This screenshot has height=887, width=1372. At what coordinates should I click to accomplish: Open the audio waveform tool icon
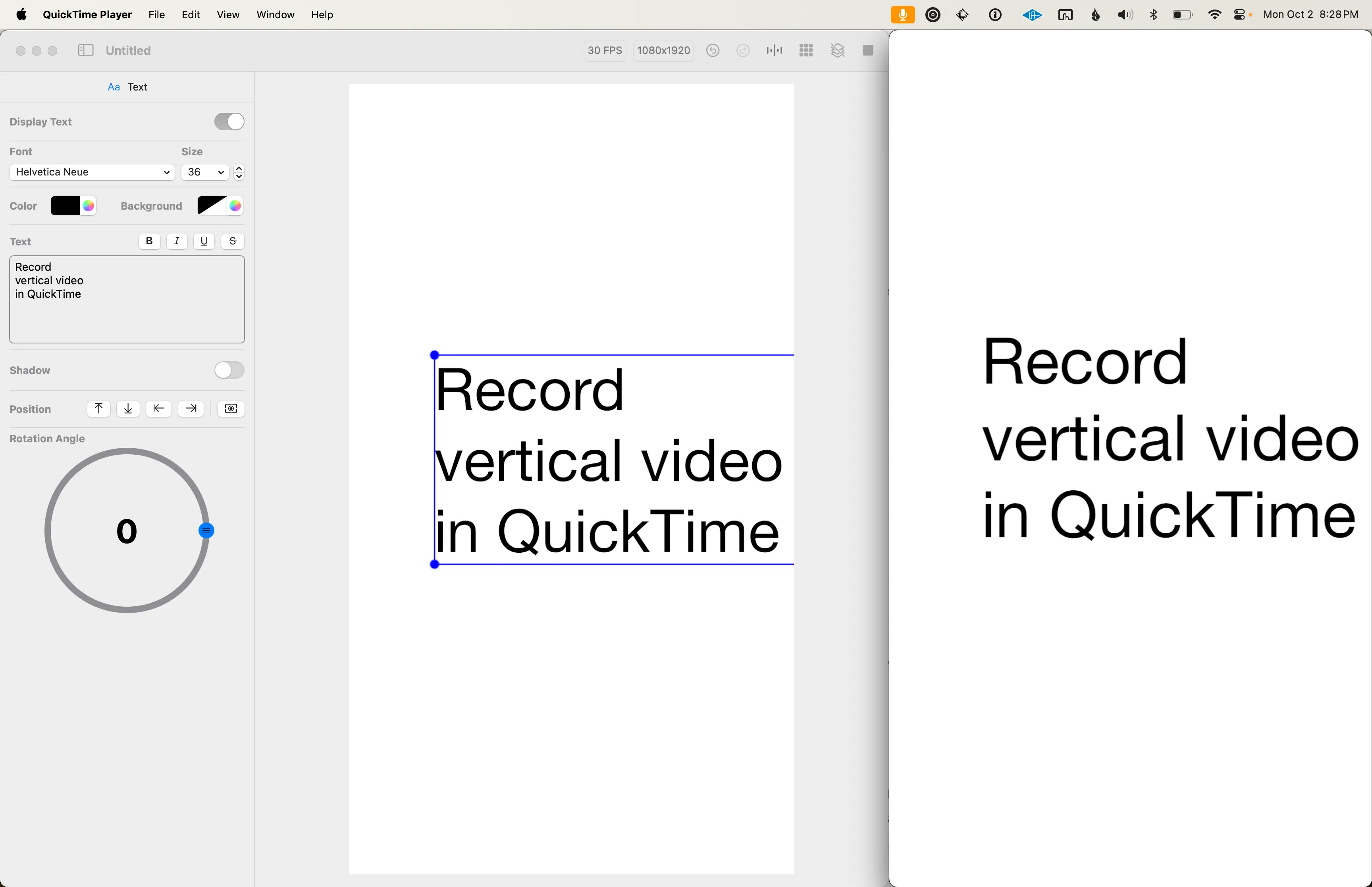pyautogui.click(x=774, y=51)
